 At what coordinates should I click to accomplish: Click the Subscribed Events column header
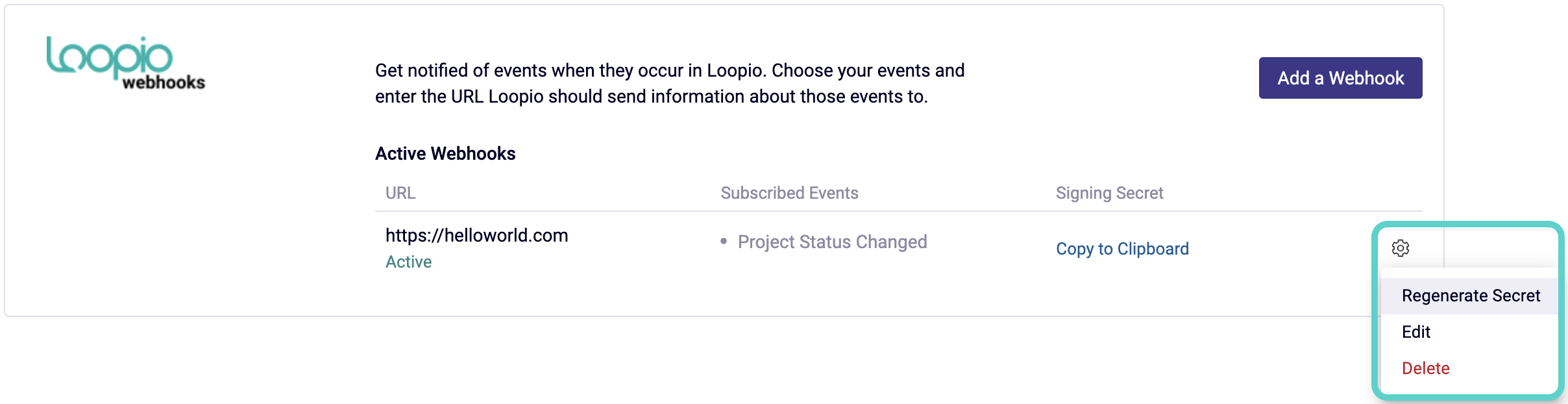click(789, 193)
